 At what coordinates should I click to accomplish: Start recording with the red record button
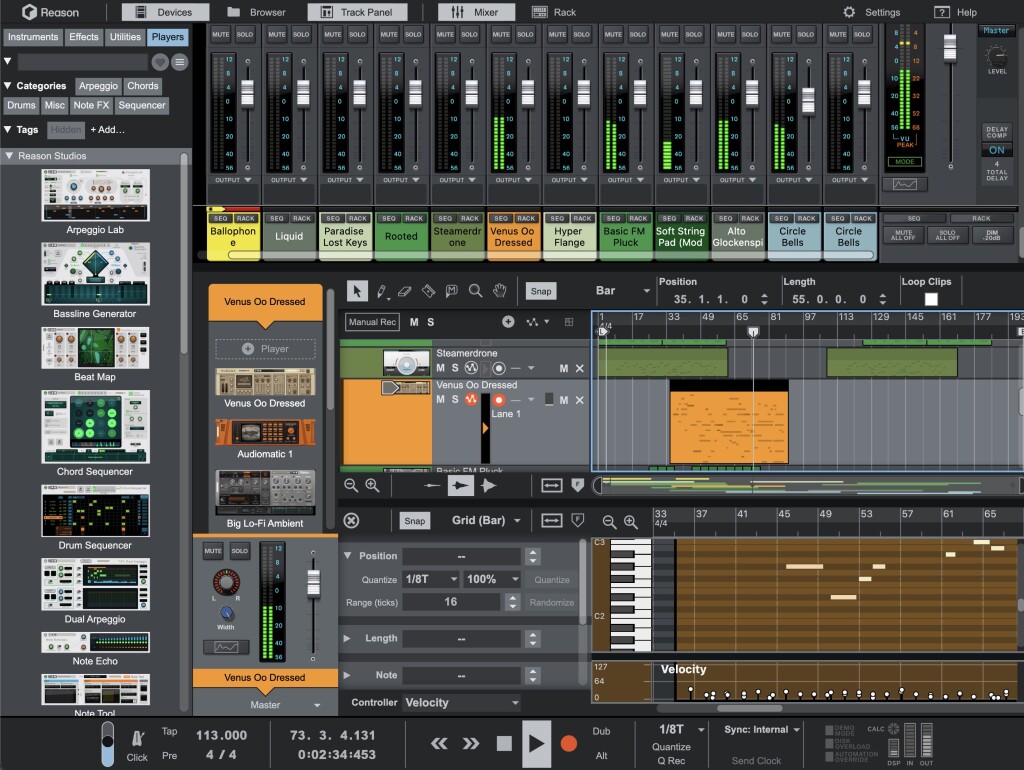pyautogui.click(x=569, y=743)
